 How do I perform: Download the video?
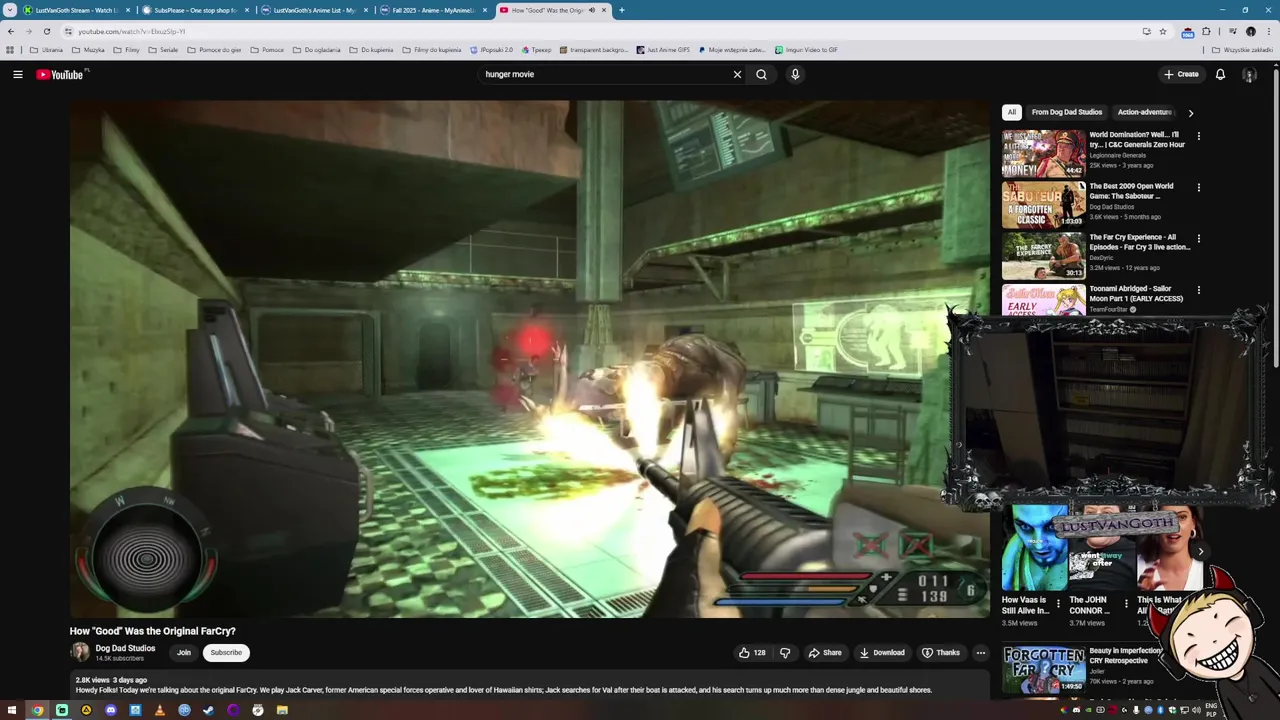(882, 652)
